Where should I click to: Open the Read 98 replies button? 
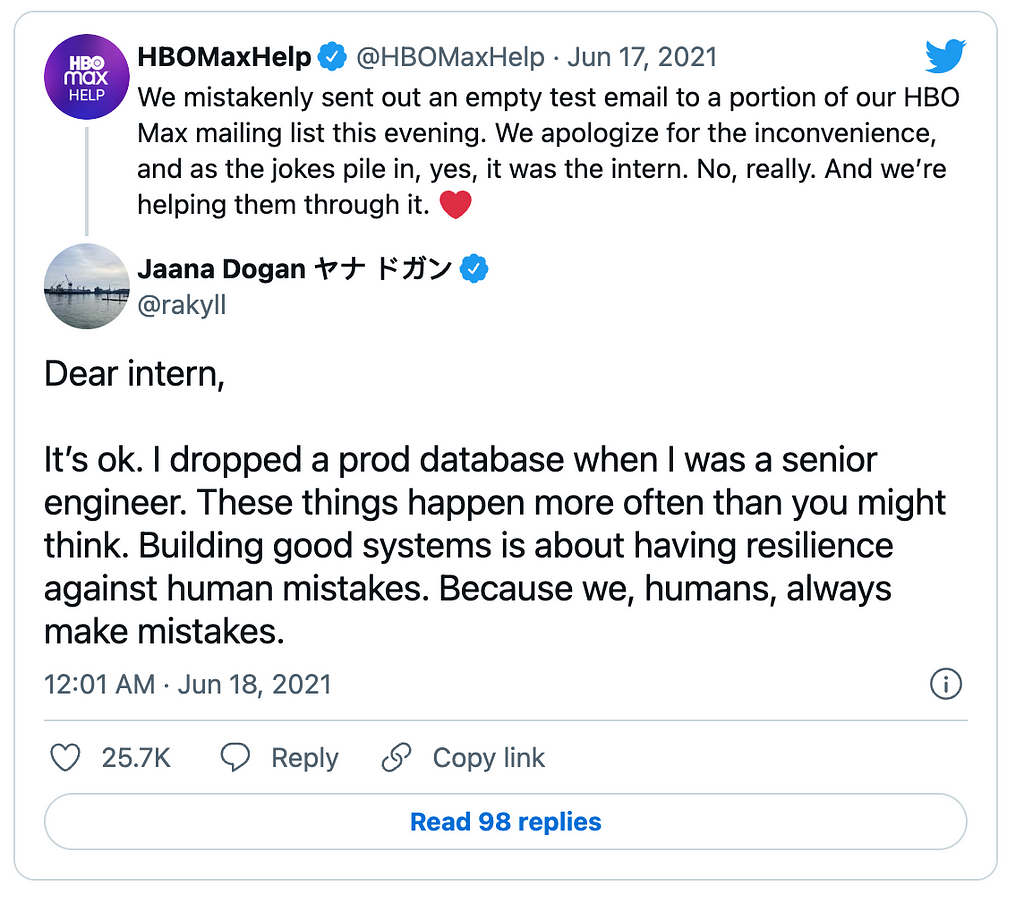(505, 822)
